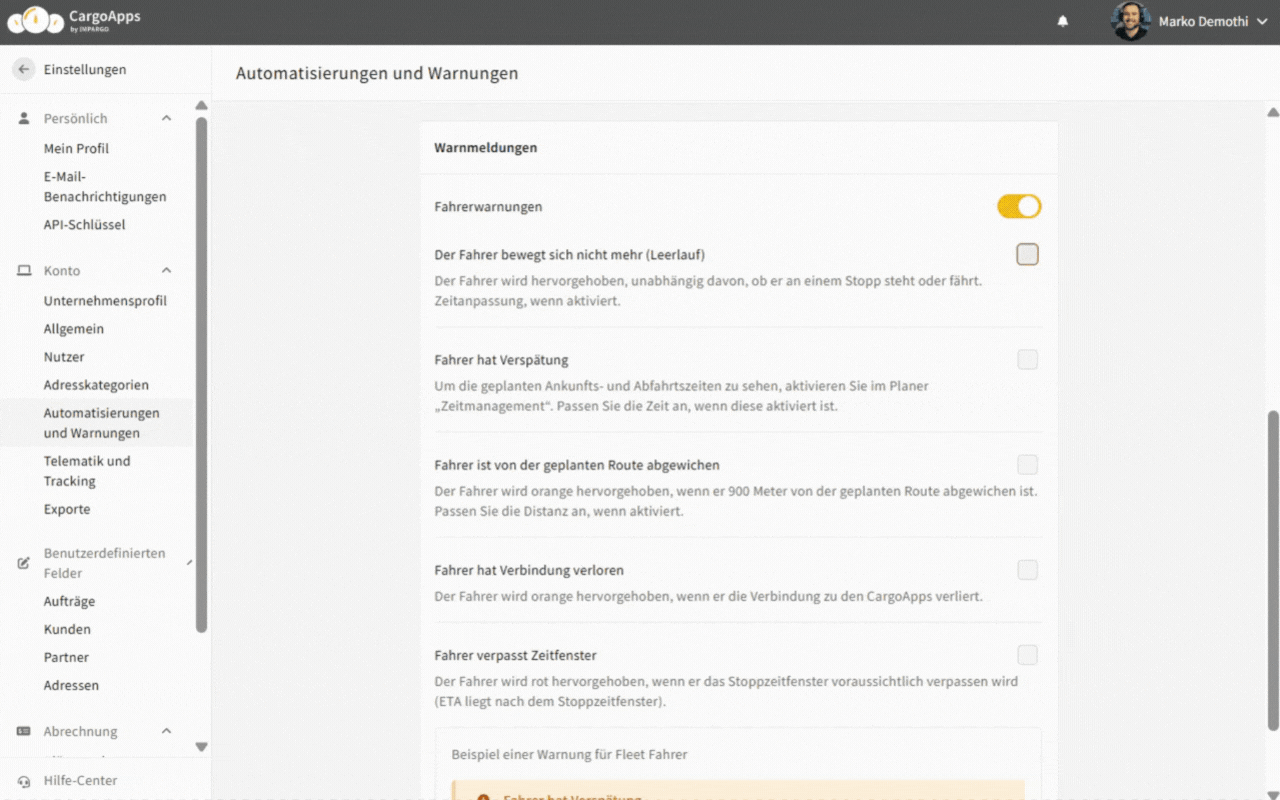Open notifications via the bell icon

(x=1062, y=20)
